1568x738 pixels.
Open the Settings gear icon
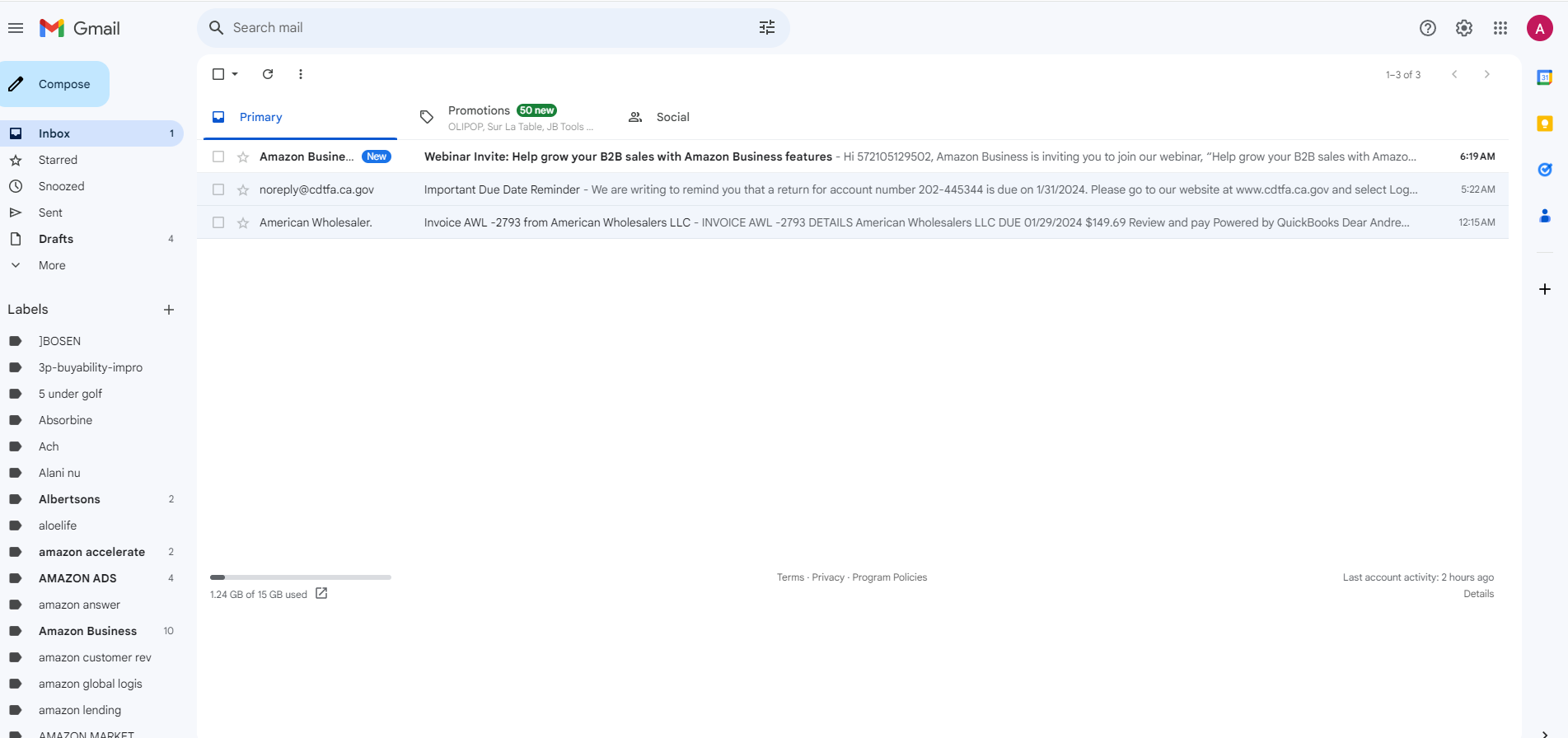click(1464, 28)
